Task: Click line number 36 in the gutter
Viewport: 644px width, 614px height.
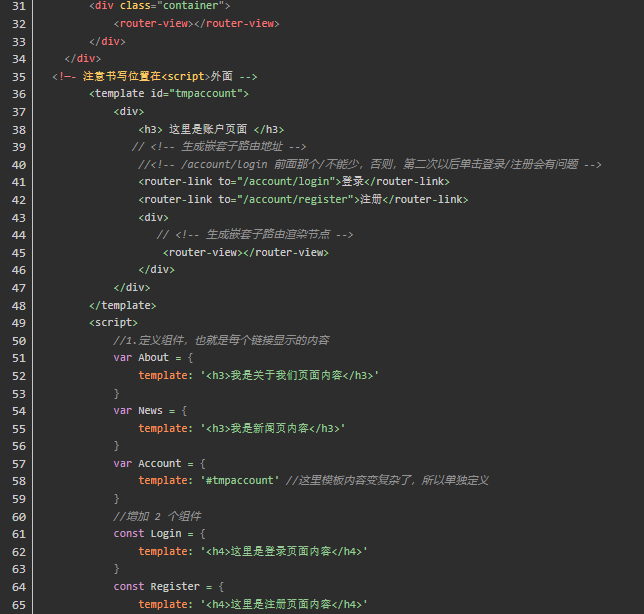Action: [18, 93]
